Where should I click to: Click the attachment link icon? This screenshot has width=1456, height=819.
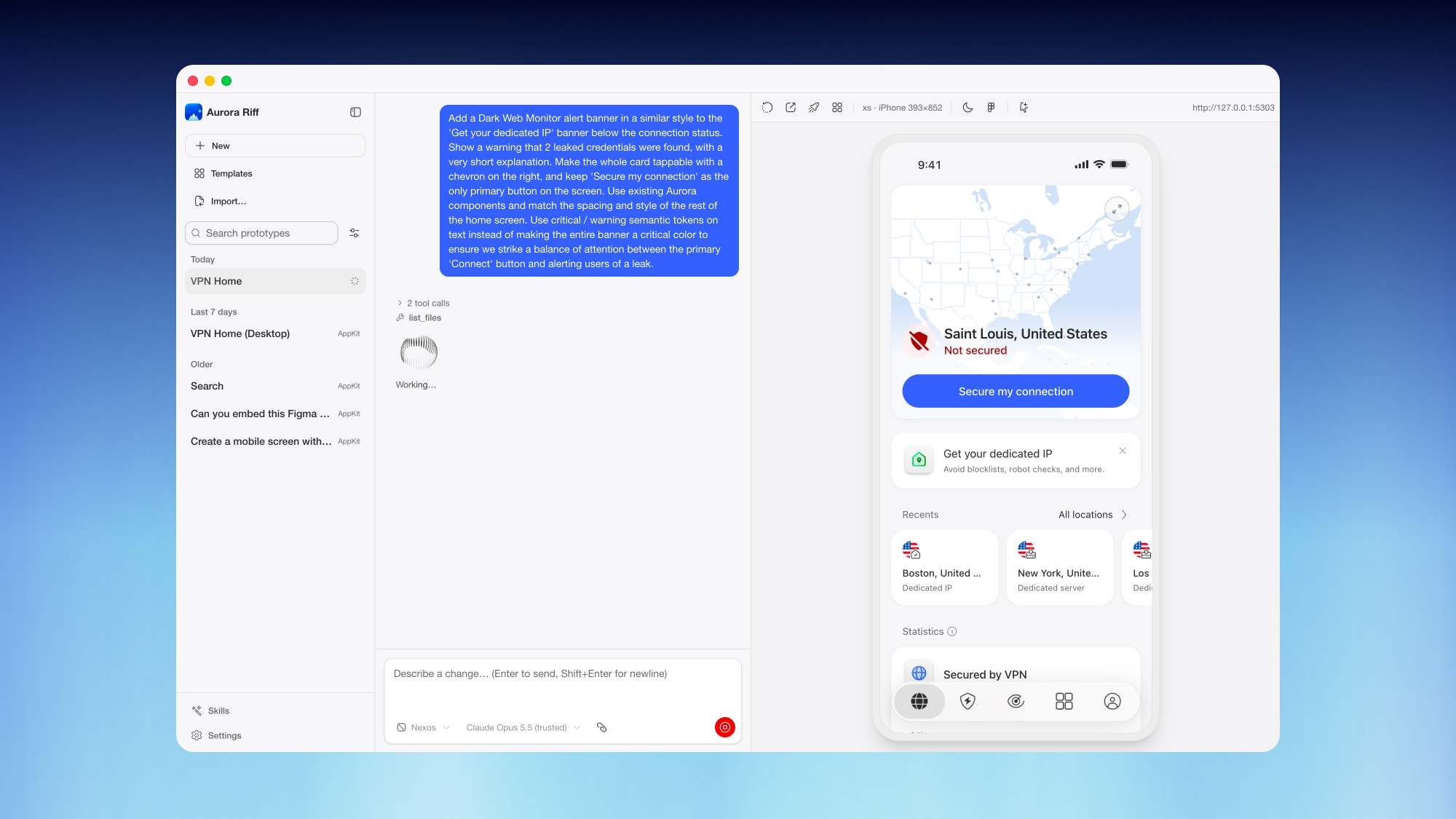[601, 727]
